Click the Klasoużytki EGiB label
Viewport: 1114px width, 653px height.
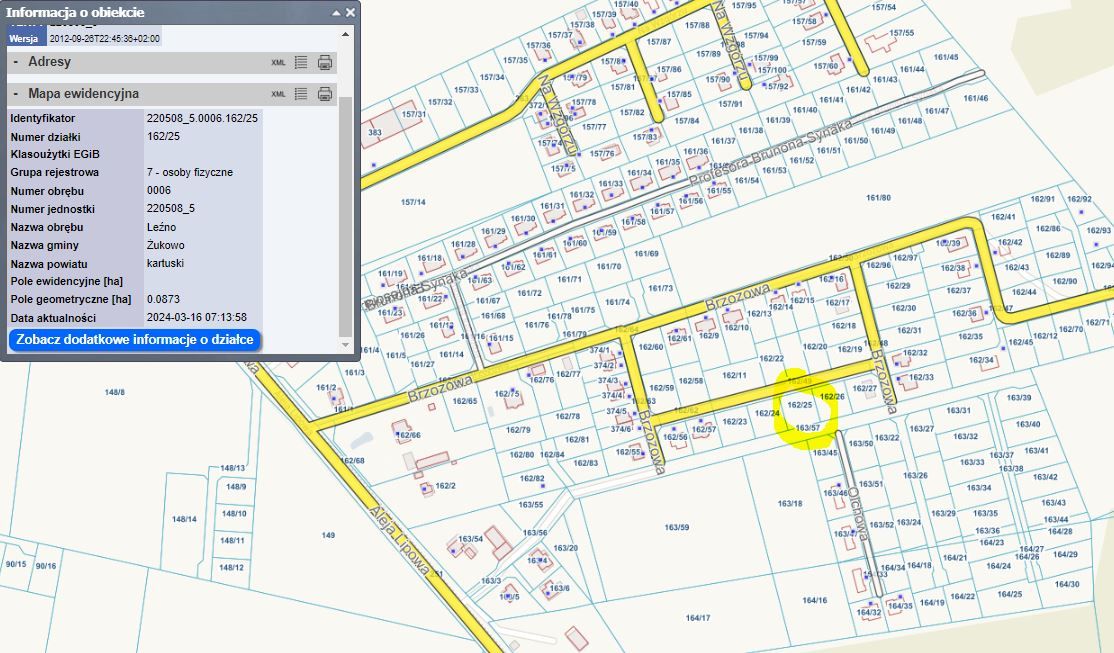click(55, 154)
